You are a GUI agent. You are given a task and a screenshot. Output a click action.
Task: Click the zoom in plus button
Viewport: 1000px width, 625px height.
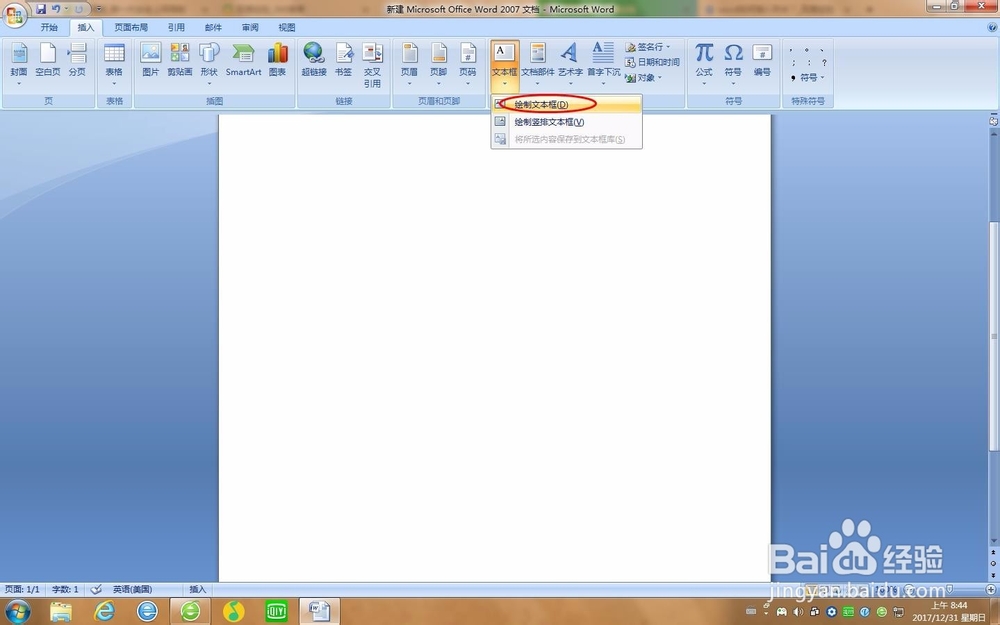pos(990,589)
